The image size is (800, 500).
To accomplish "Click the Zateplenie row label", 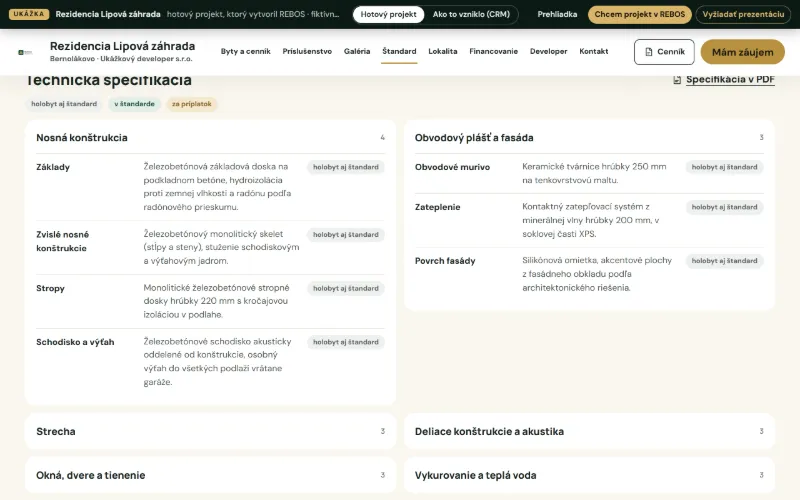I will [437, 207].
